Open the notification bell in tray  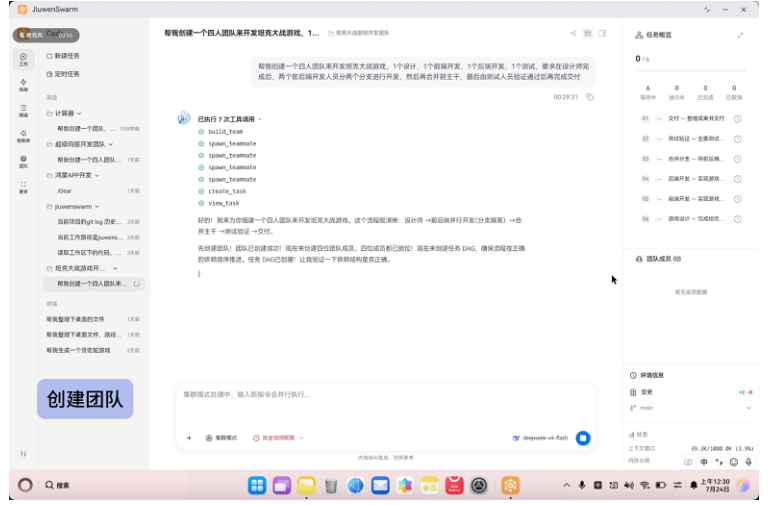pos(693,485)
